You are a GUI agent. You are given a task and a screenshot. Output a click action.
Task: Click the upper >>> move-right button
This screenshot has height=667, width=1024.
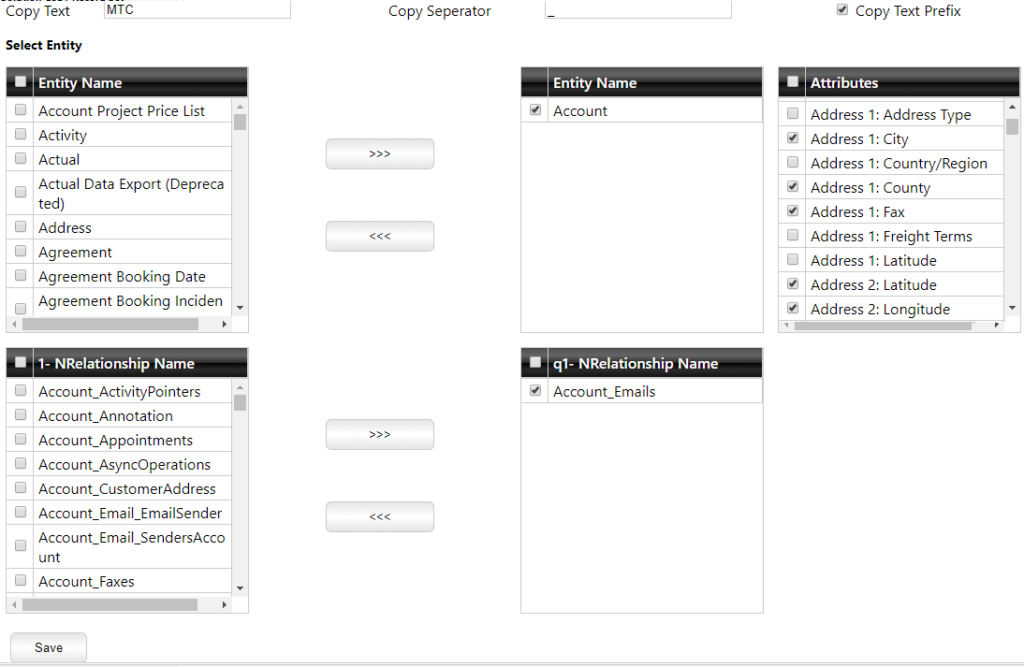(379, 154)
